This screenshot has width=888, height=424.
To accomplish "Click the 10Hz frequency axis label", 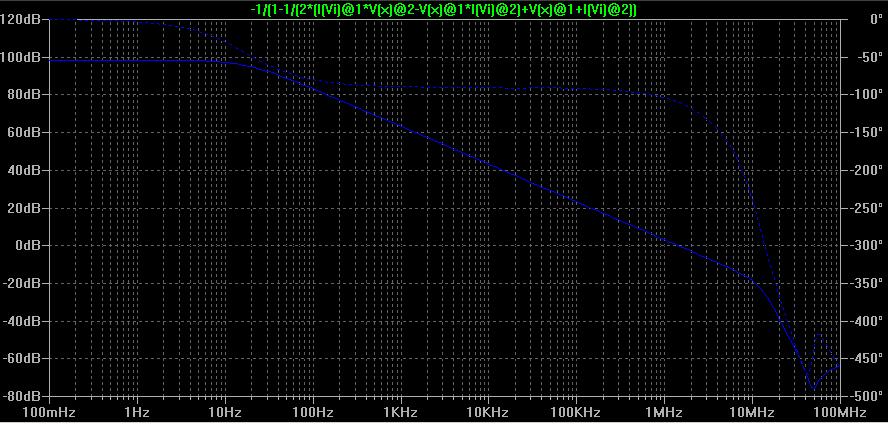I will tap(225, 412).
